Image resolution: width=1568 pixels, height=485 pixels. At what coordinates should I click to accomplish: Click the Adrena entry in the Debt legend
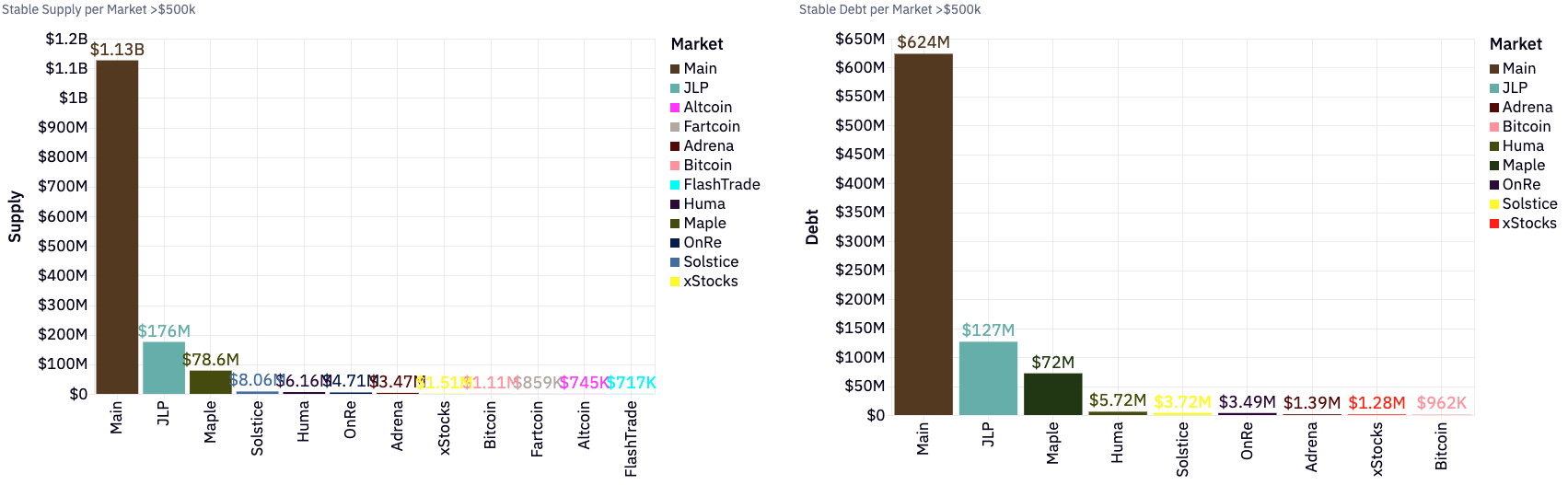click(x=1527, y=108)
